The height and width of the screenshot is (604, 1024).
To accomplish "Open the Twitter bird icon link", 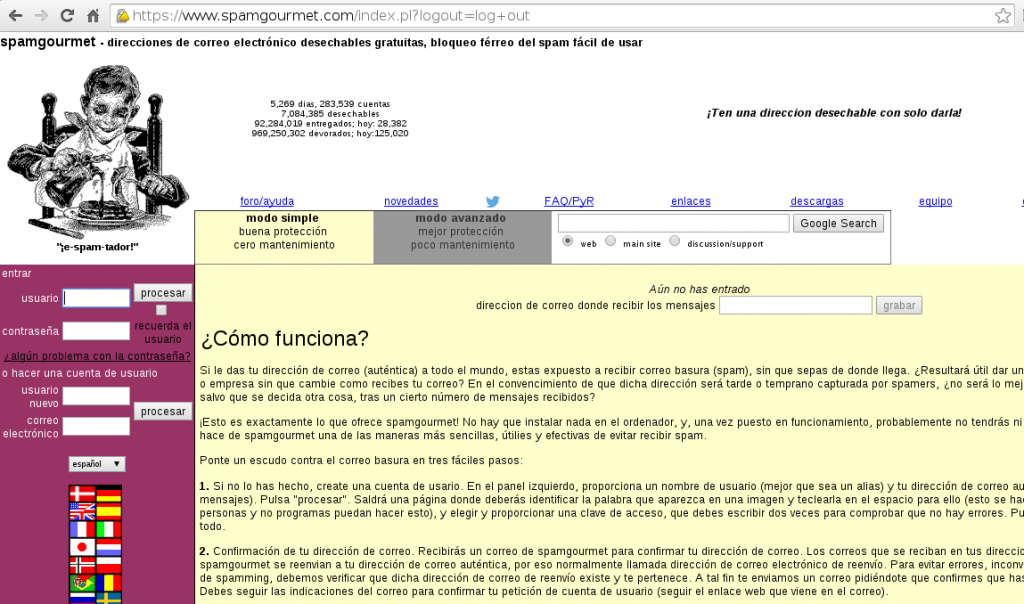I will [492, 201].
